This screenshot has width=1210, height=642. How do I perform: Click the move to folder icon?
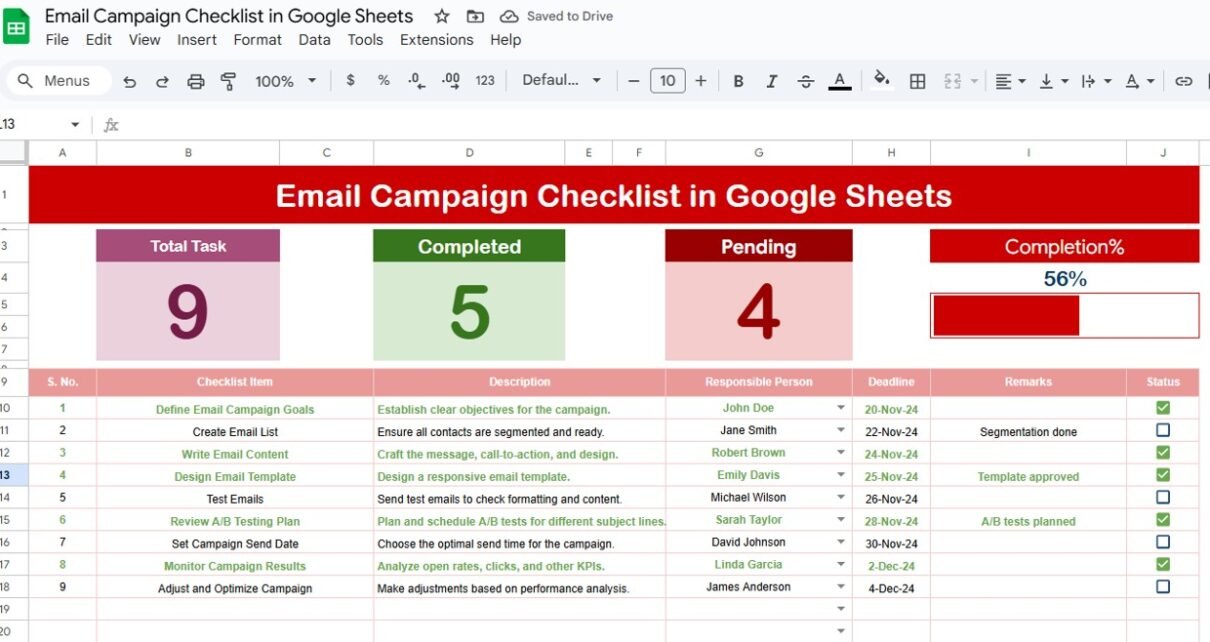(x=475, y=16)
